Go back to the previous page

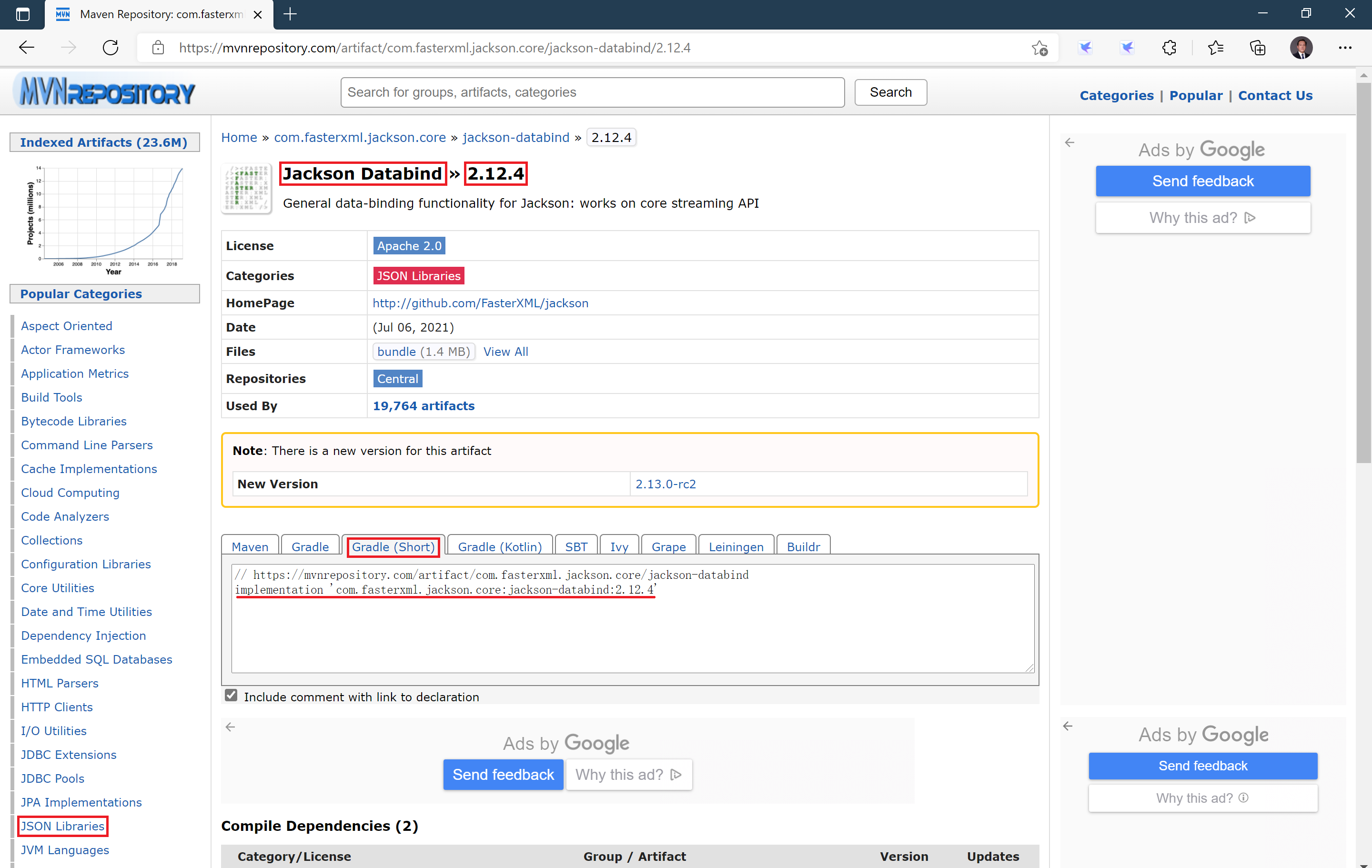pyautogui.click(x=27, y=48)
